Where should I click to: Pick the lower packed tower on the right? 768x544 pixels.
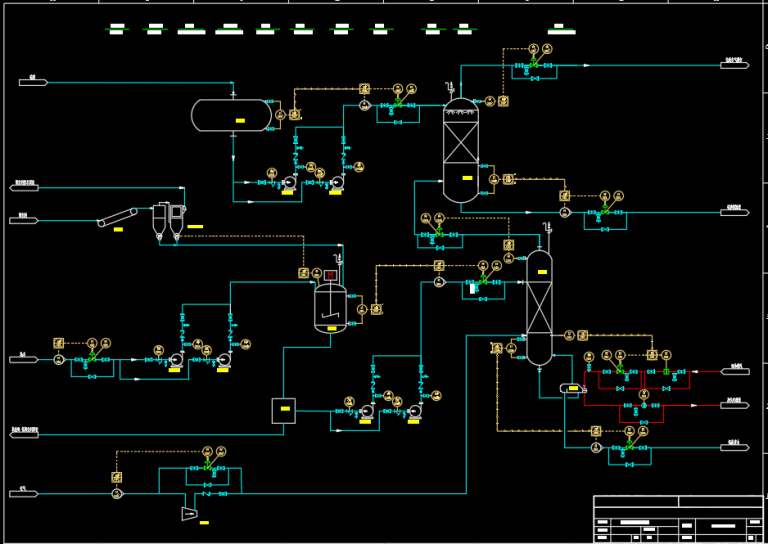[x=539, y=307]
